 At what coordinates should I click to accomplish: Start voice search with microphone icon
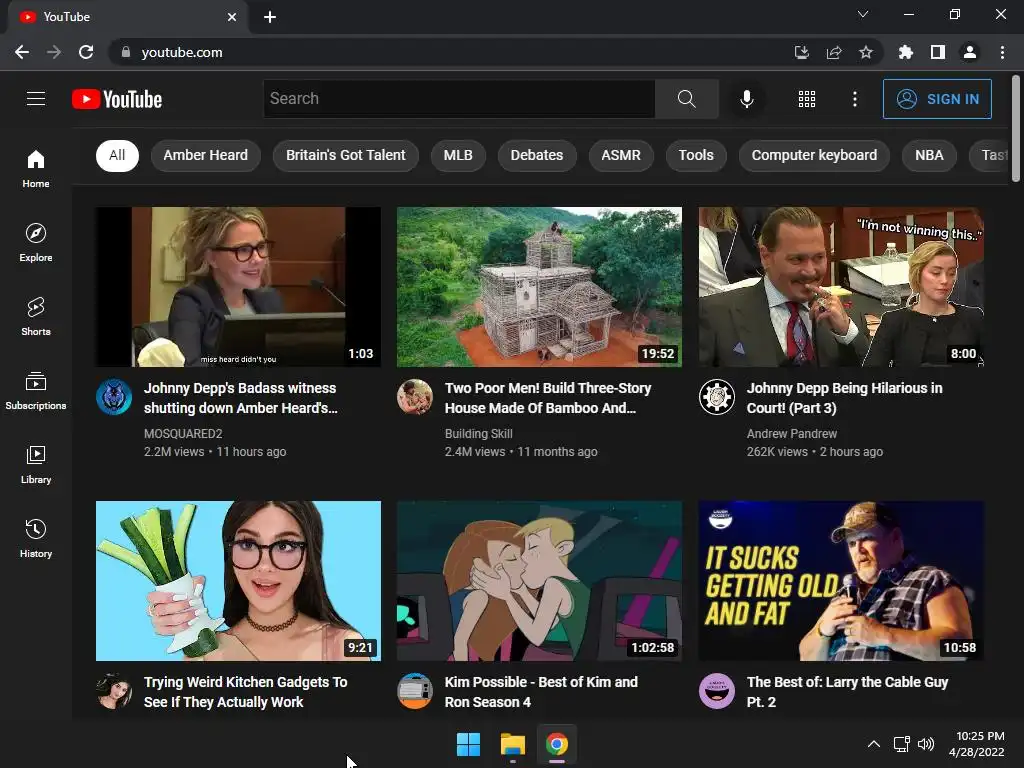click(746, 99)
